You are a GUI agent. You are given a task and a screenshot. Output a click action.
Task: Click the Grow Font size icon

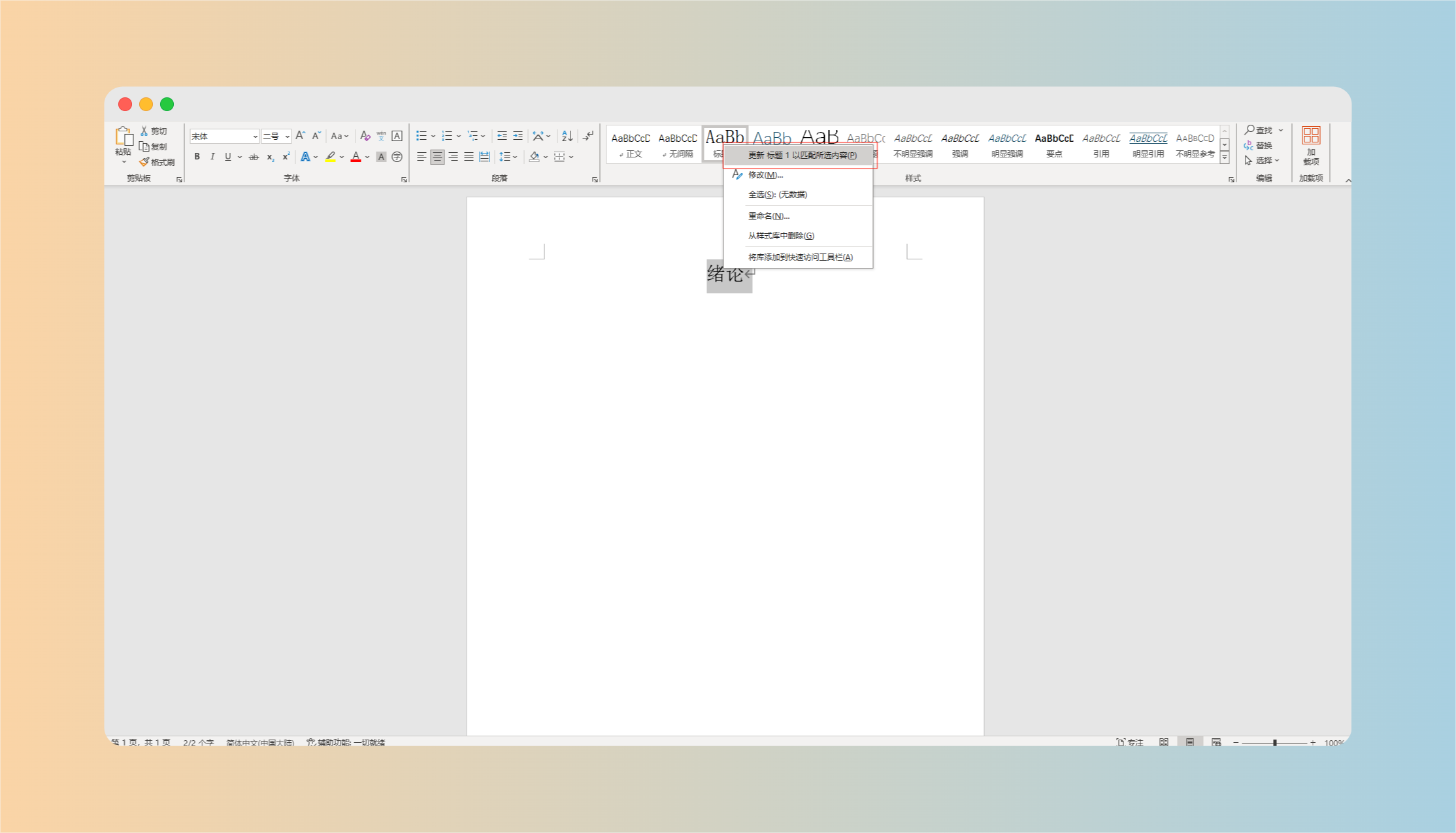coord(300,136)
